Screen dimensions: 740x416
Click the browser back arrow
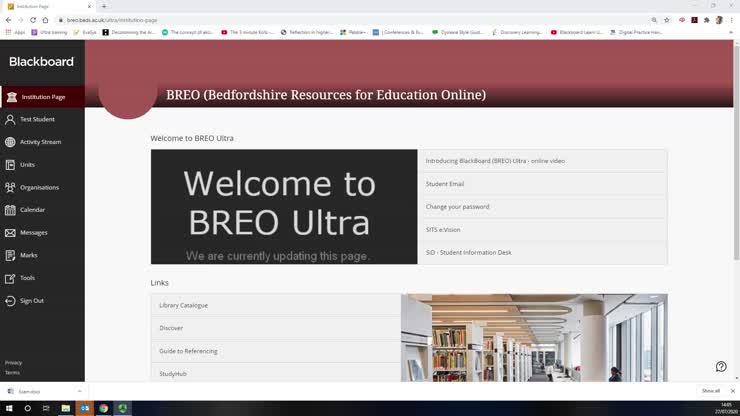[8, 20]
